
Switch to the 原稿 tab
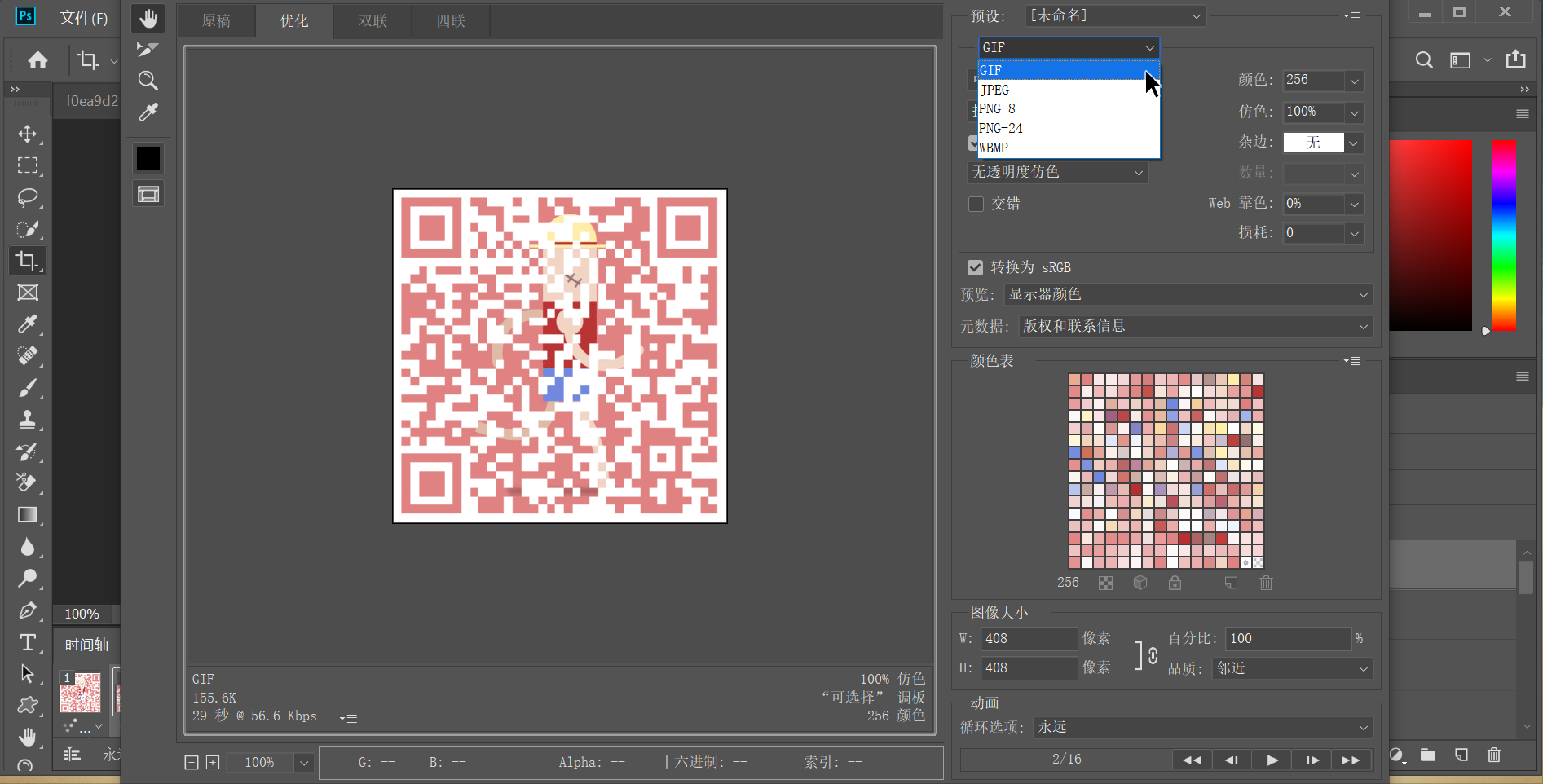(216, 20)
